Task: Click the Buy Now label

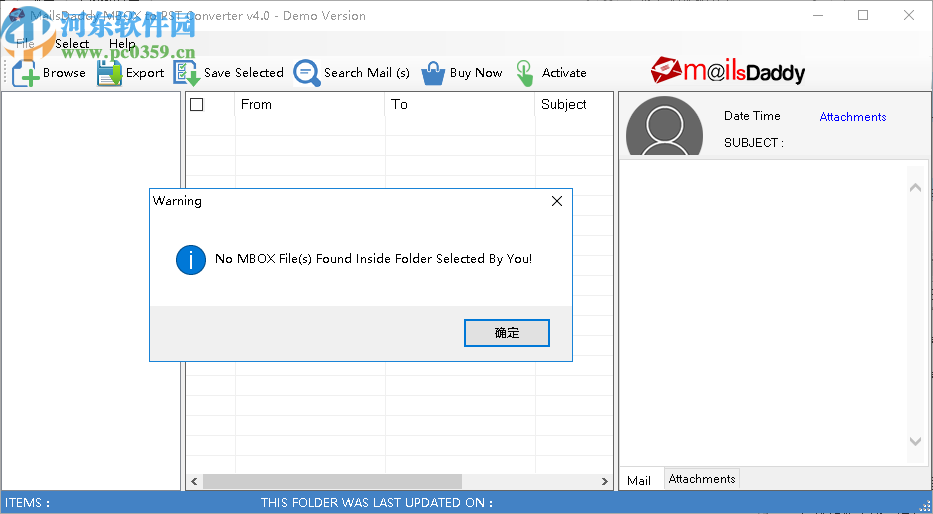Action: point(476,73)
